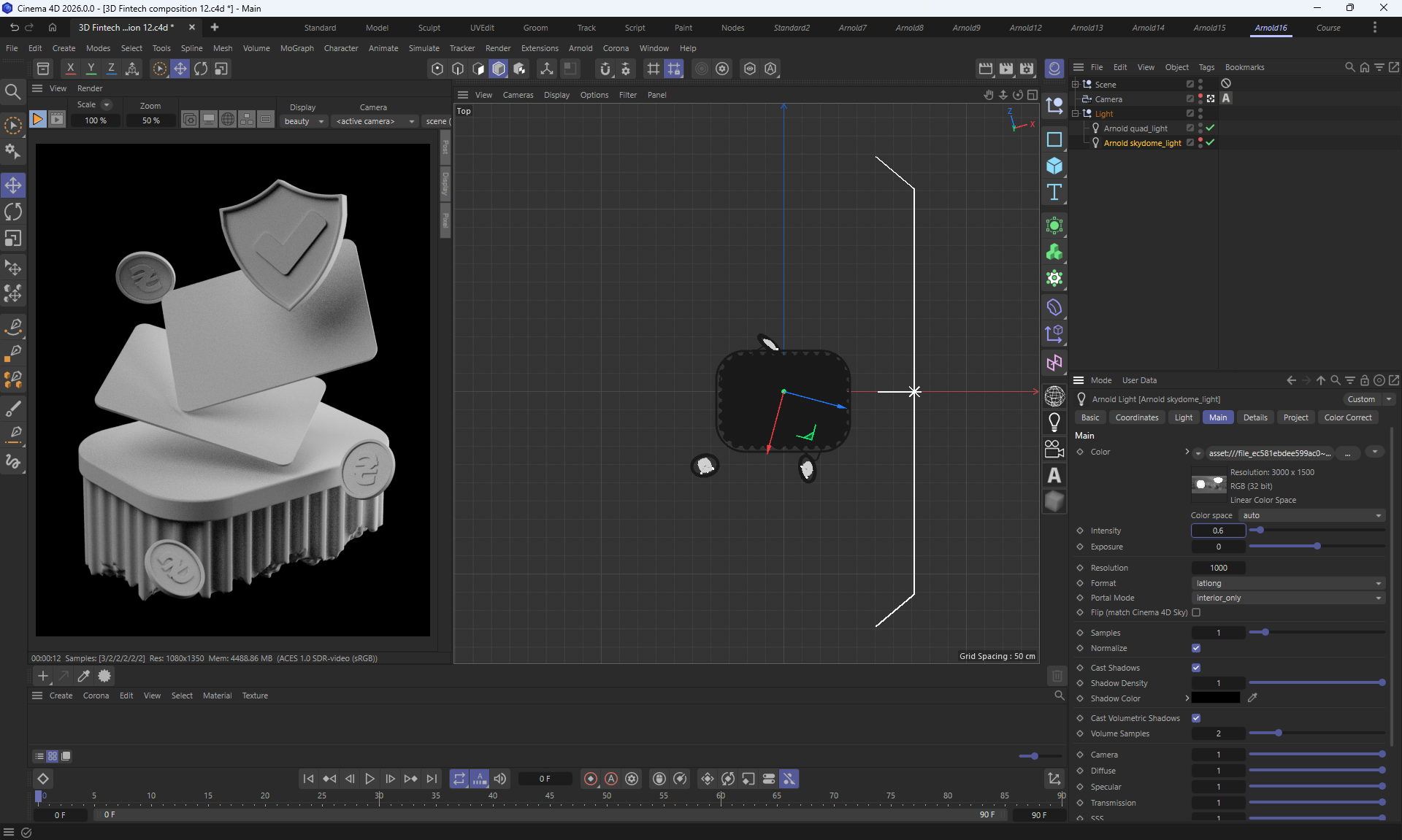Select Arnold quad_light in object manager

tap(1135, 128)
